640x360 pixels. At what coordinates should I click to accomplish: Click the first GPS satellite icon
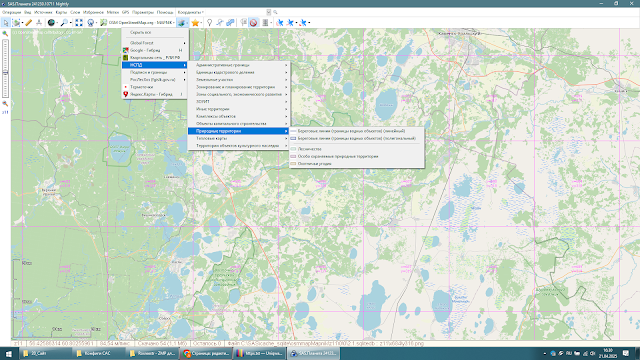tap(280, 23)
